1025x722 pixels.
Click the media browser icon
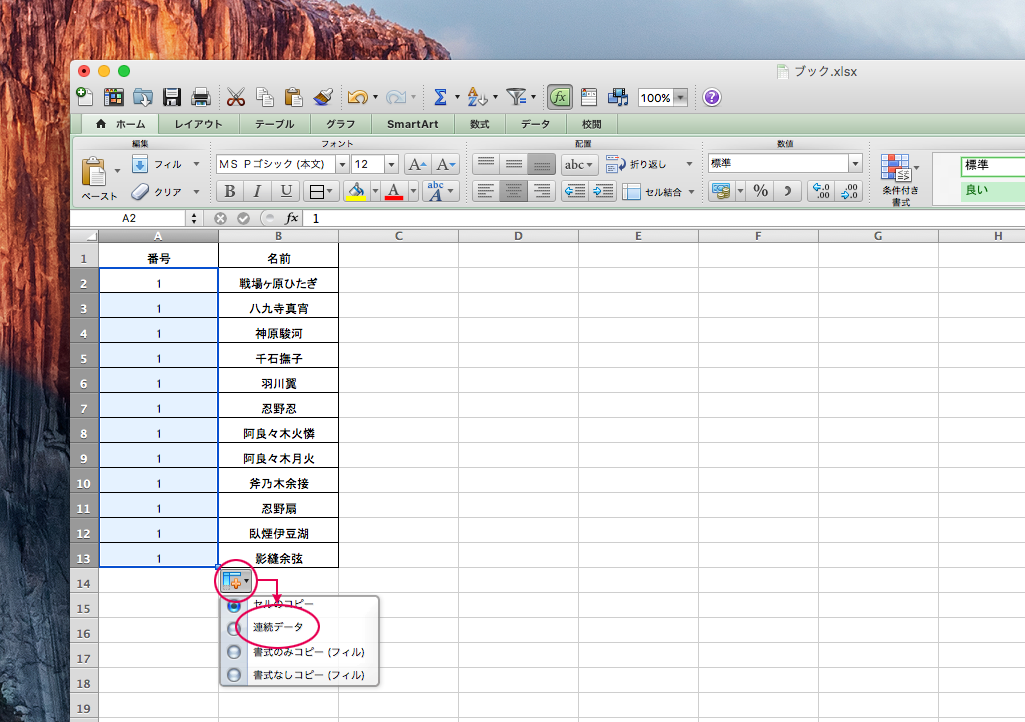click(x=618, y=97)
